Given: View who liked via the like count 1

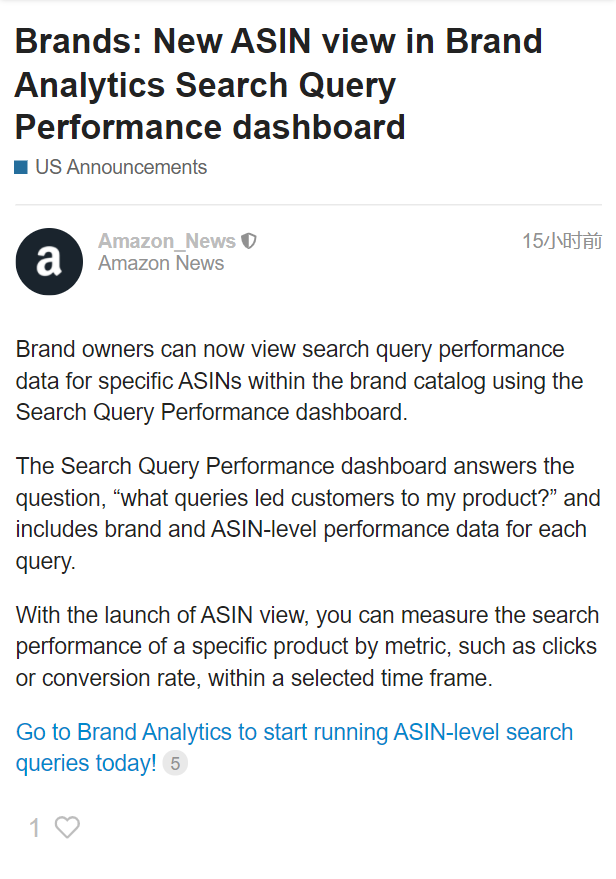Looking at the screenshot, I should (35, 828).
